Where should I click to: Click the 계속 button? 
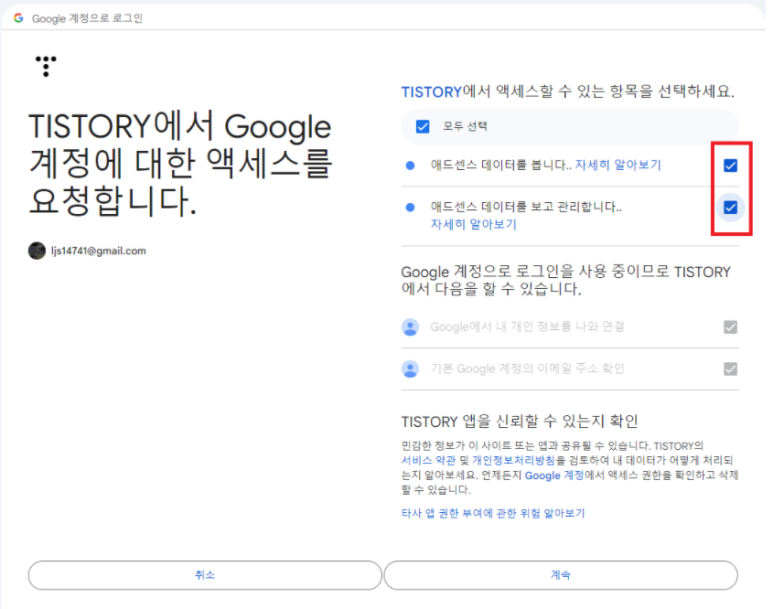pos(561,575)
